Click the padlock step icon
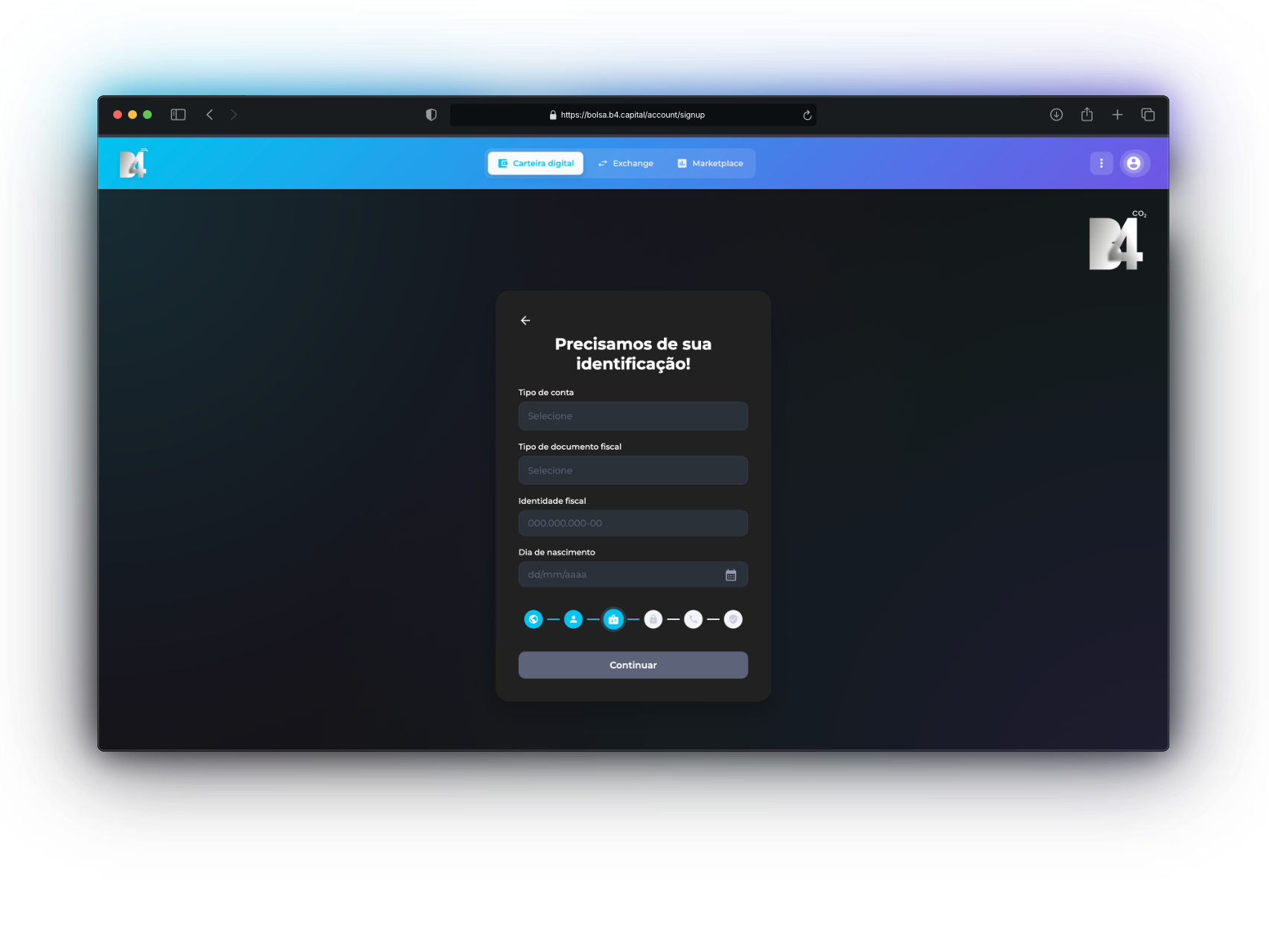 click(x=653, y=619)
